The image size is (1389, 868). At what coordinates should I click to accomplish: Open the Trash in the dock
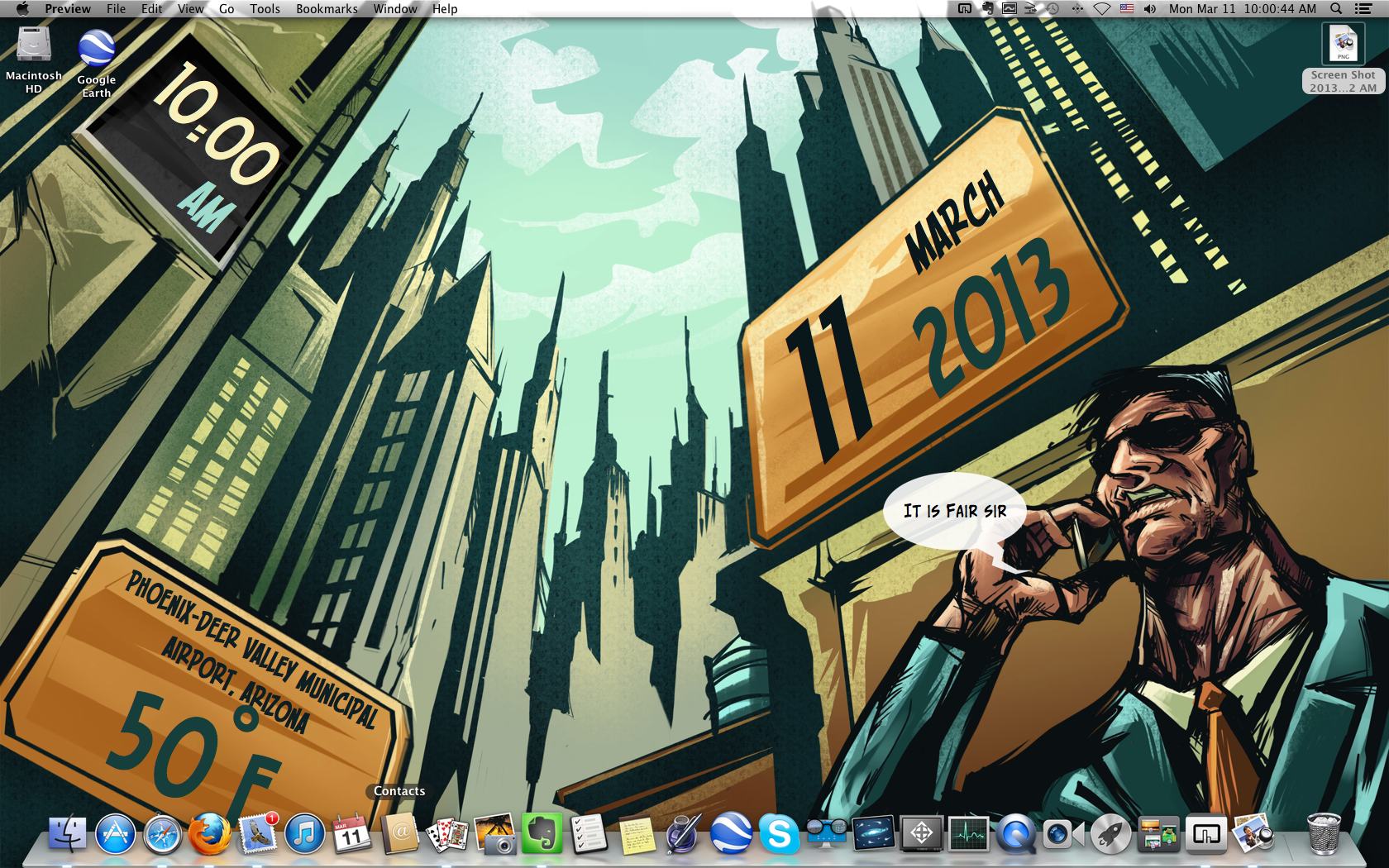point(1324,834)
